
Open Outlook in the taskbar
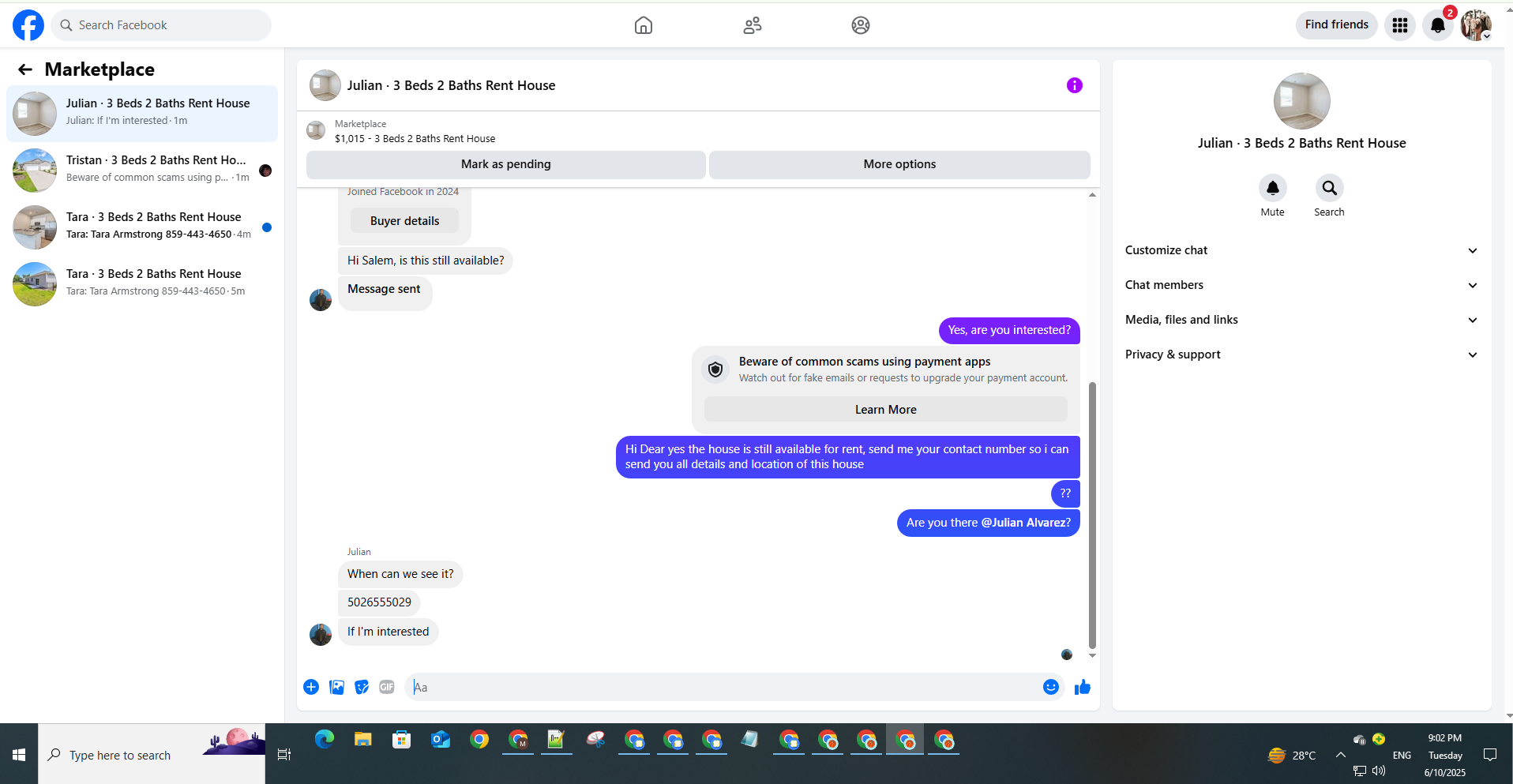click(441, 740)
